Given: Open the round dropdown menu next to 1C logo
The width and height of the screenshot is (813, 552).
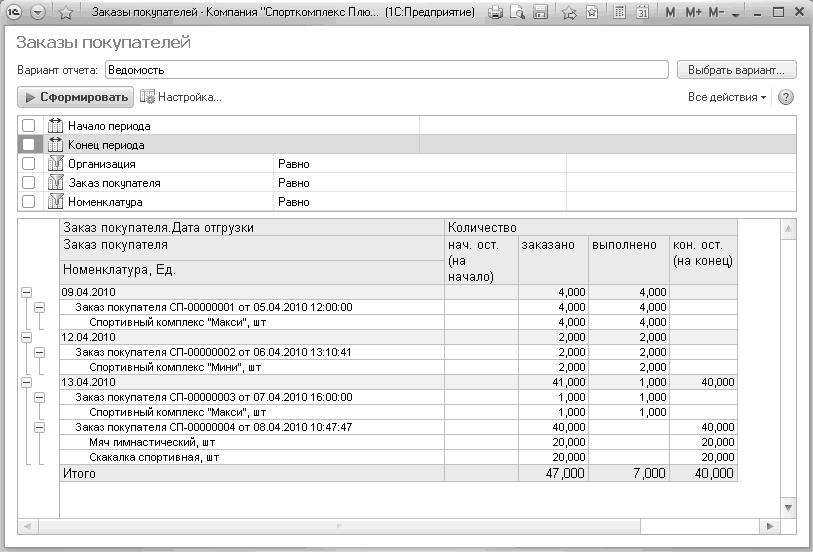Looking at the screenshot, I should click(x=38, y=12).
